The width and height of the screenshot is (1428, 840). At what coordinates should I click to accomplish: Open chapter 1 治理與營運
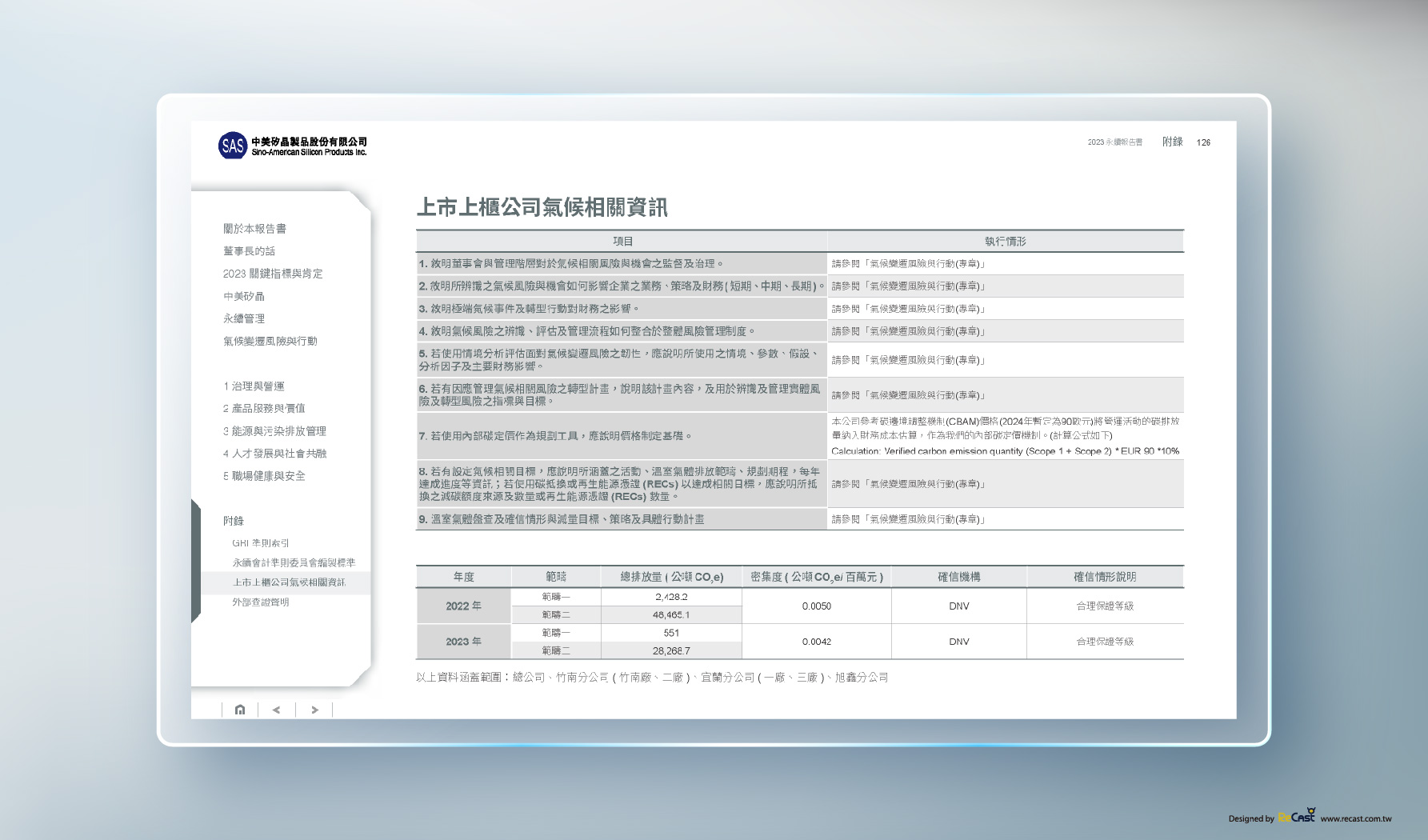coord(254,386)
